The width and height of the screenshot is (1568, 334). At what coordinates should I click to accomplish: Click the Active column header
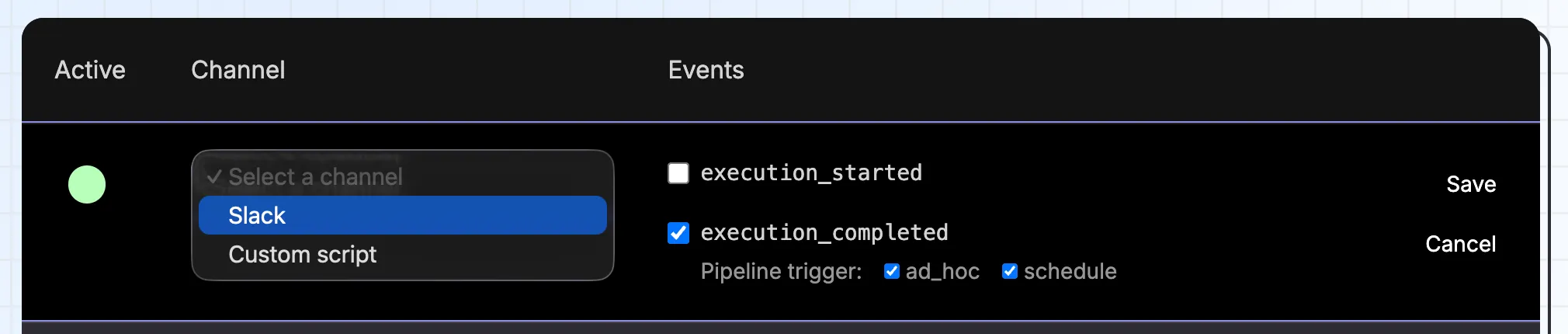[90, 70]
